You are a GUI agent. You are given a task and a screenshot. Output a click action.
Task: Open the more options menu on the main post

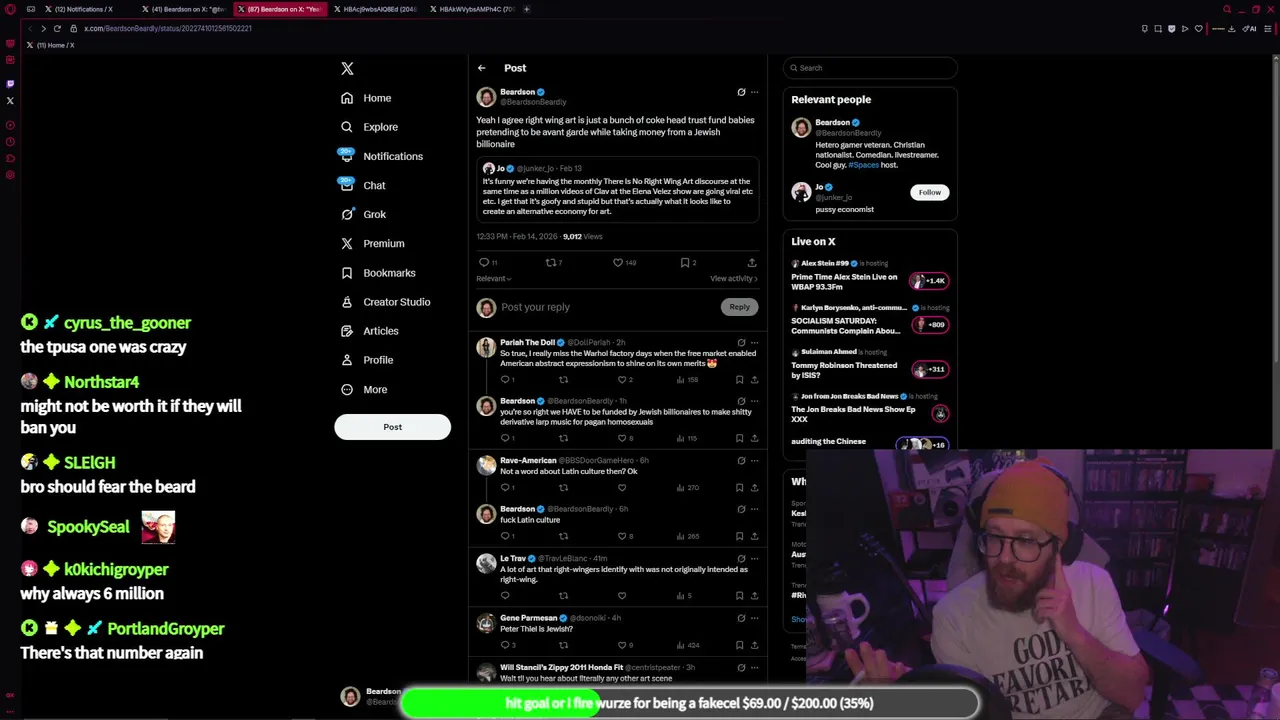[755, 92]
